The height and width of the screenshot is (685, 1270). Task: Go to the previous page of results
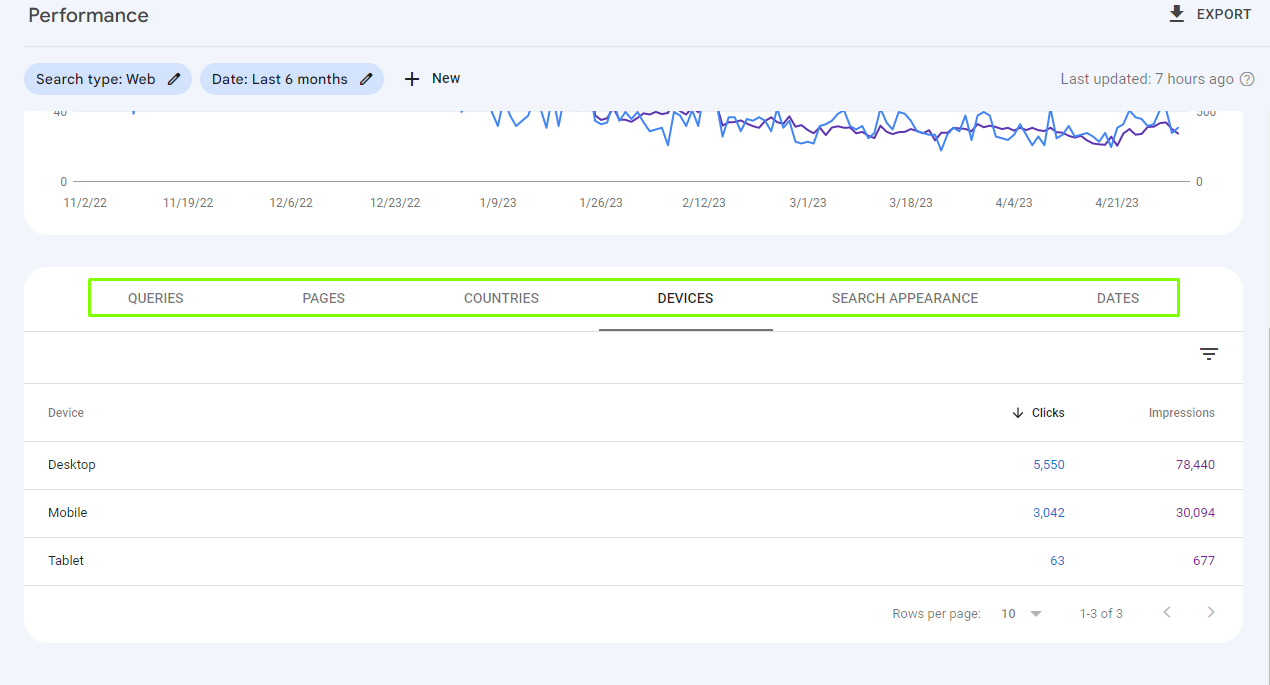(1167, 612)
